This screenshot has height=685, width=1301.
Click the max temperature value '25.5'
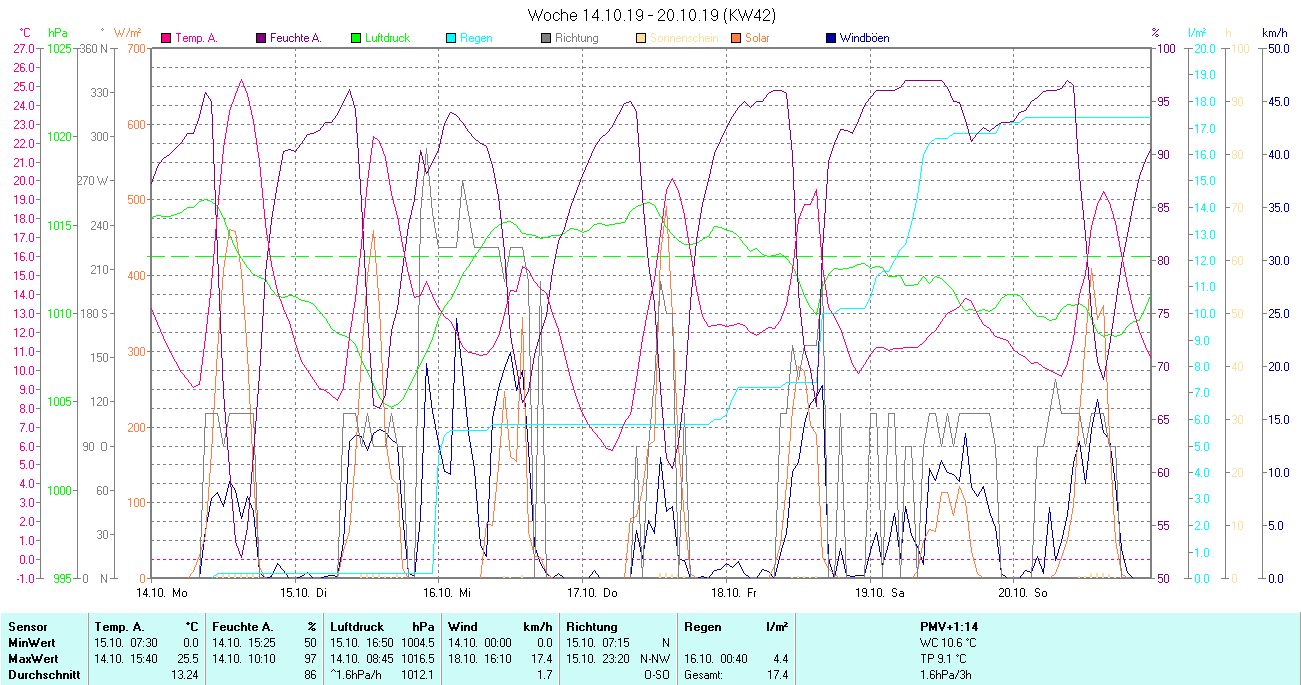click(188, 659)
